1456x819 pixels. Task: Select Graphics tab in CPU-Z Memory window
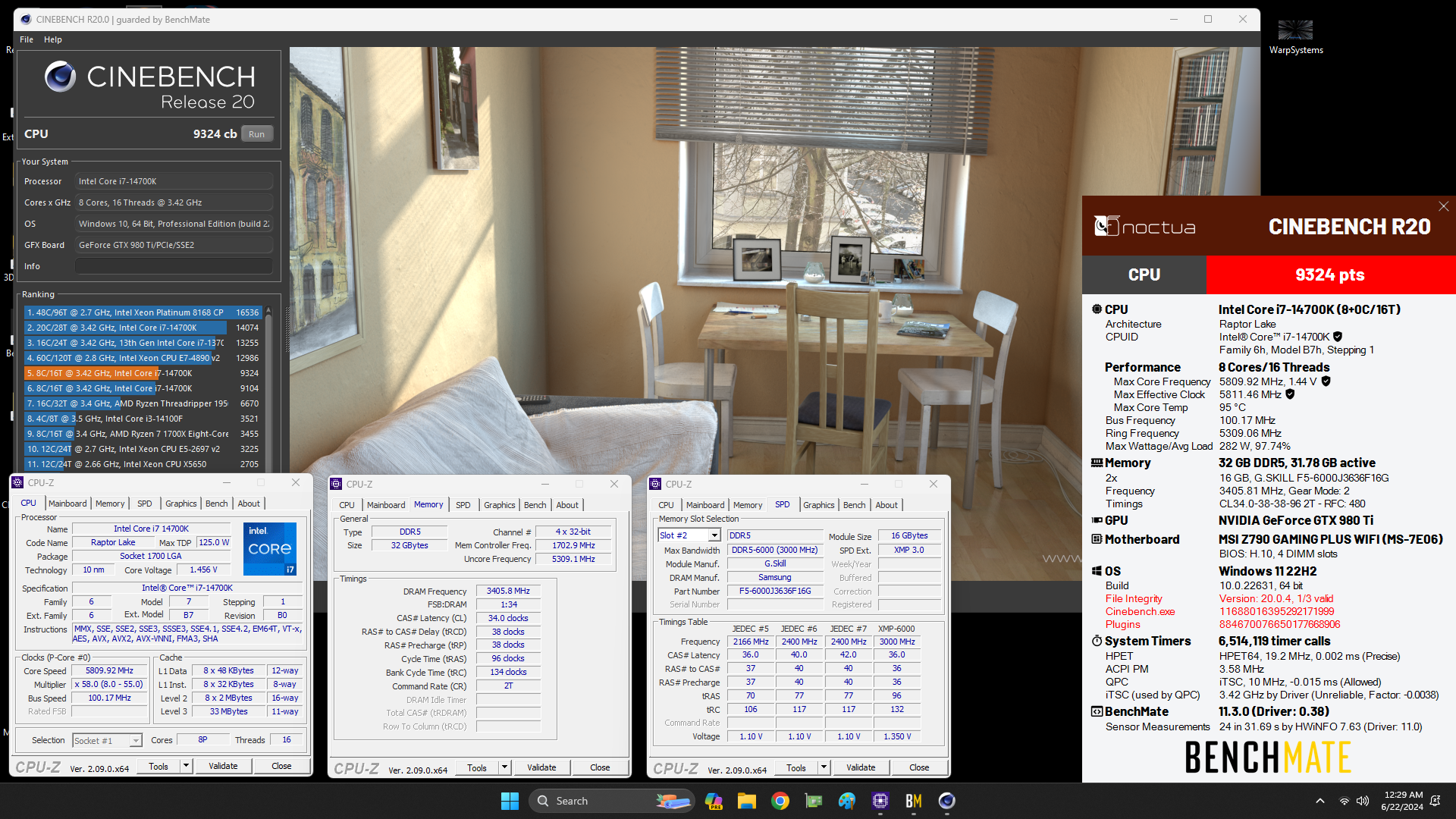click(x=500, y=505)
